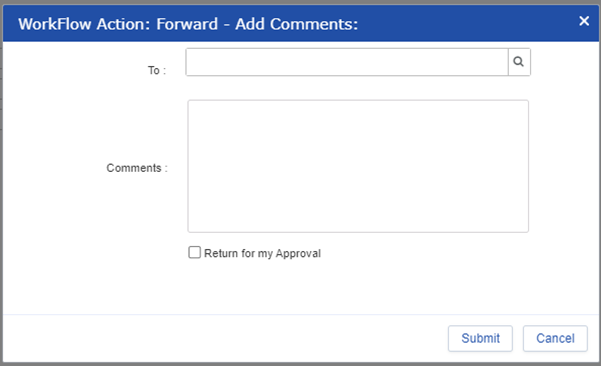Tick the Return for my Approval checkbox
The width and height of the screenshot is (601, 366).
[194, 253]
